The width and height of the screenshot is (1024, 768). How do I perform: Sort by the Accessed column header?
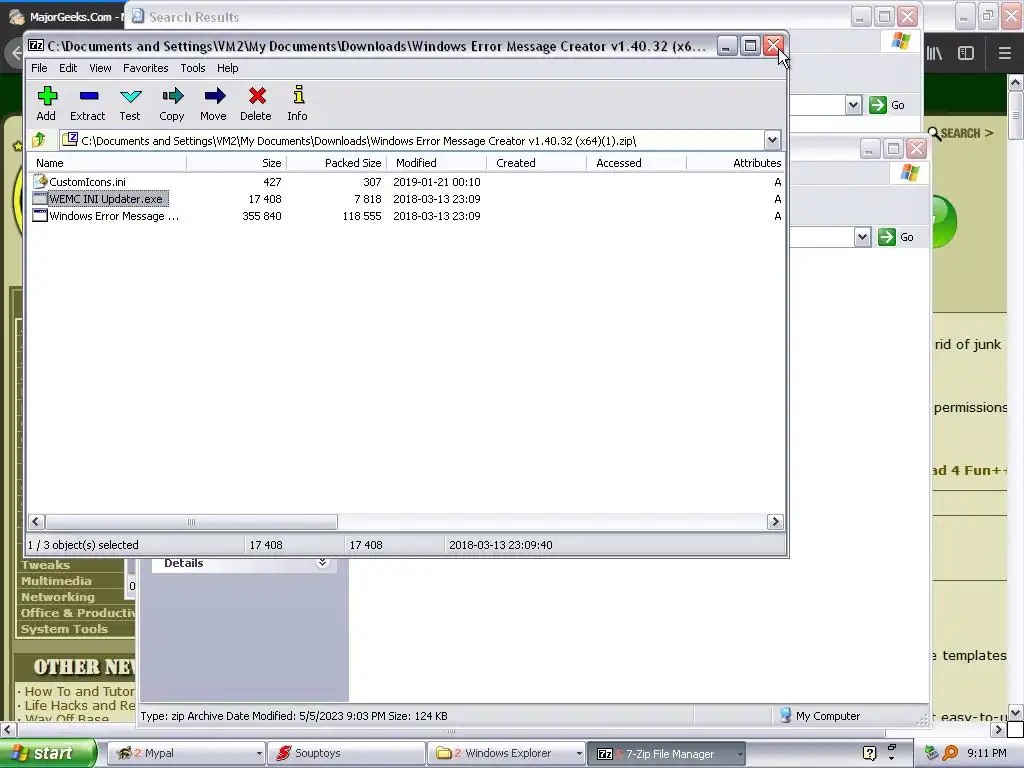coord(636,163)
